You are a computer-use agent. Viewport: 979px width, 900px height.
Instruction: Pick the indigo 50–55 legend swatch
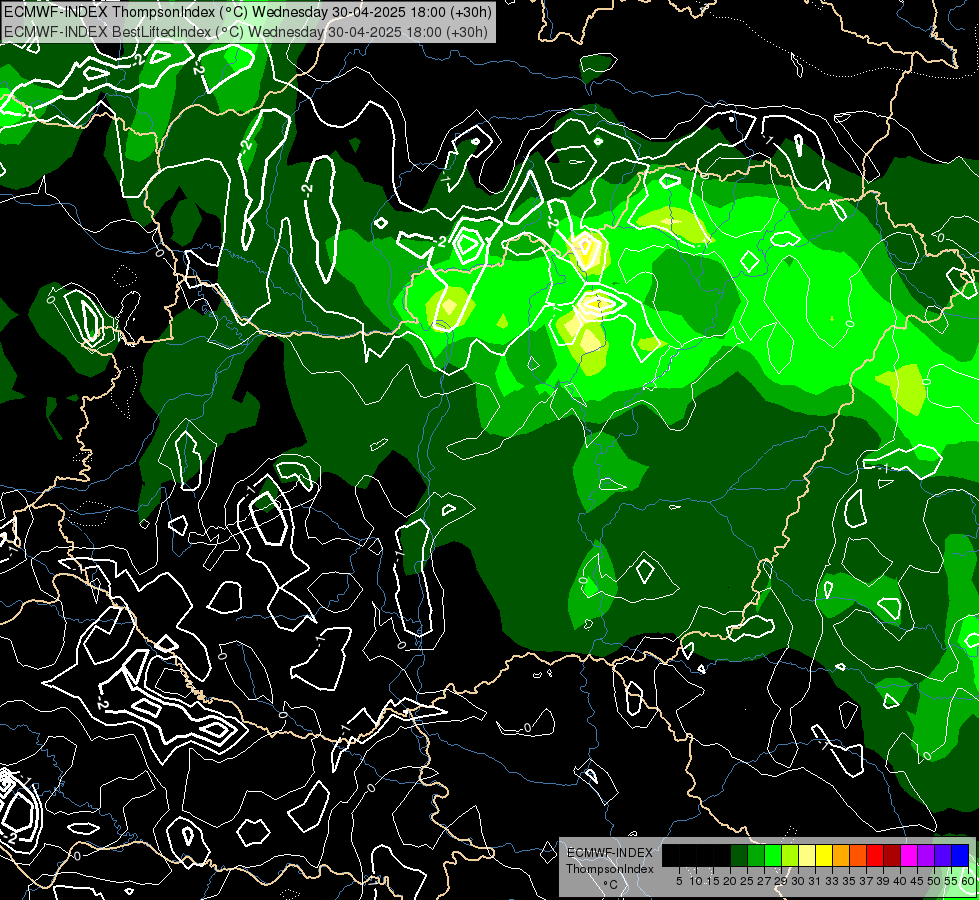pos(943,855)
